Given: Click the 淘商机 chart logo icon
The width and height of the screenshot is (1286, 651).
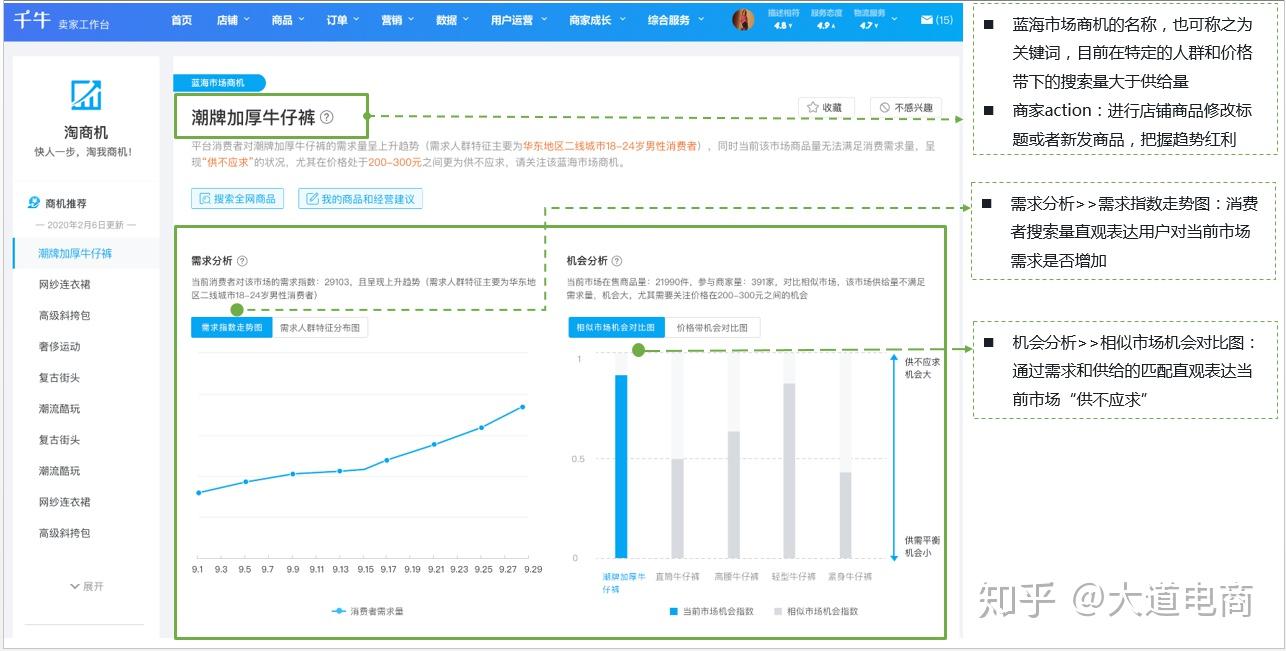Looking at the screenshot, I should pos(86,96).
